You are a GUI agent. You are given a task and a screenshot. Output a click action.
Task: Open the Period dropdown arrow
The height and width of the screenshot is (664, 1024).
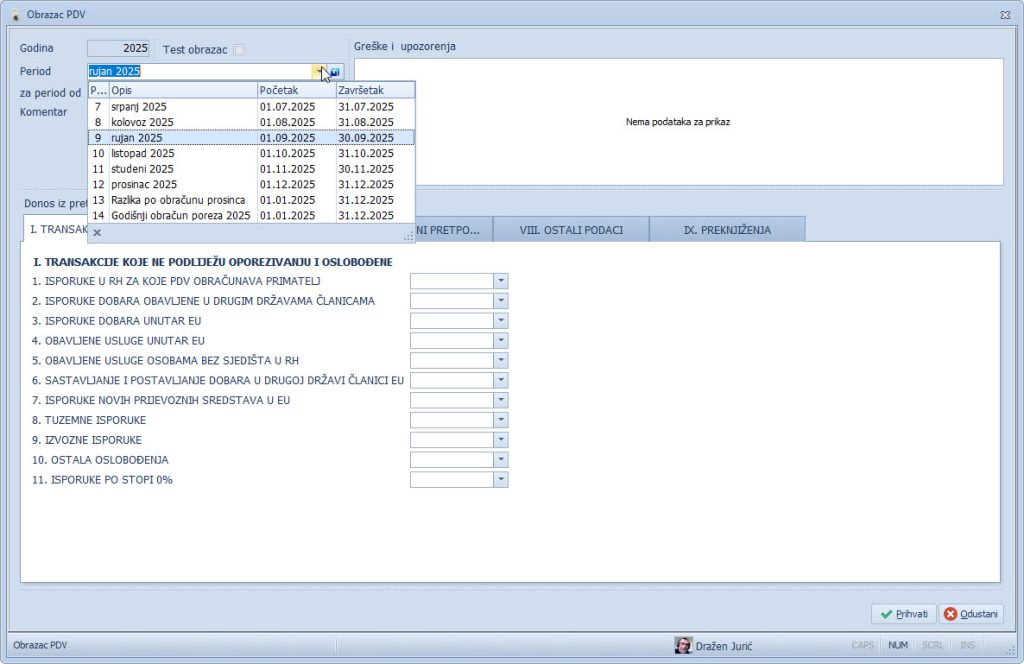tap(318, 72)
